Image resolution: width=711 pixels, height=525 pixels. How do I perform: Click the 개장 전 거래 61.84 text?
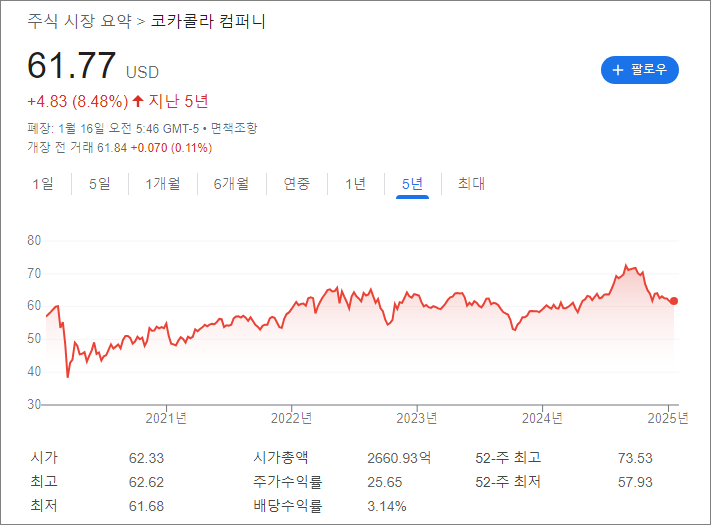(77, 148)
